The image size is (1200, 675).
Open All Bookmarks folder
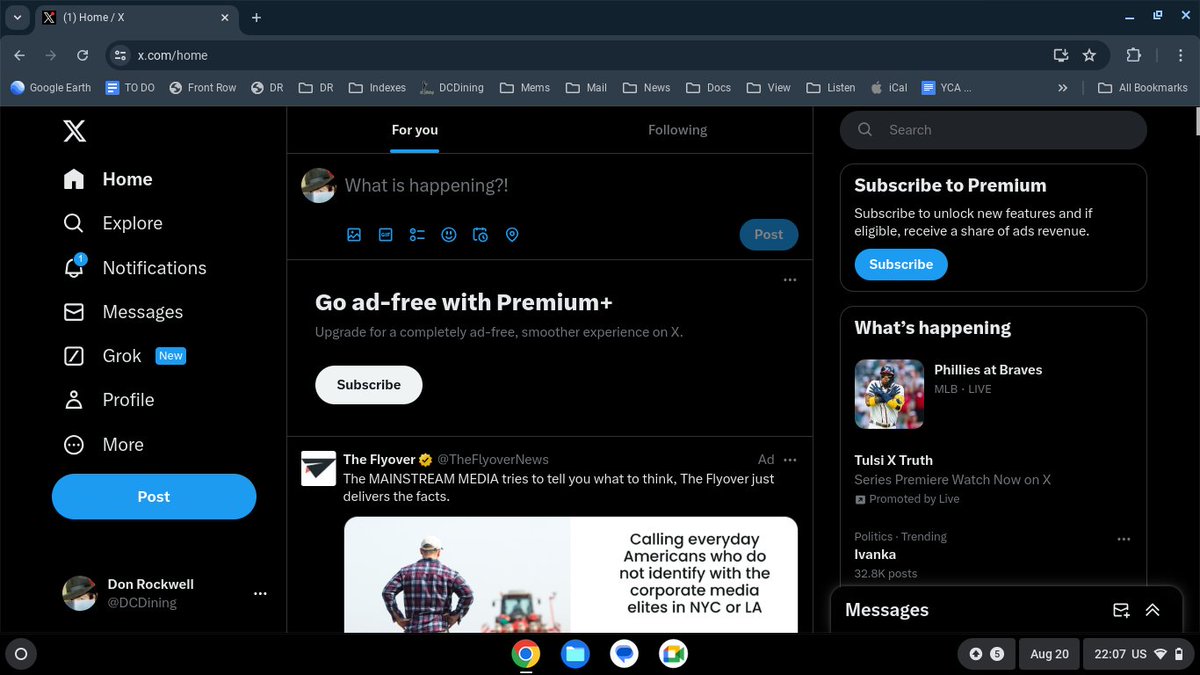[x=1142, y=87]
